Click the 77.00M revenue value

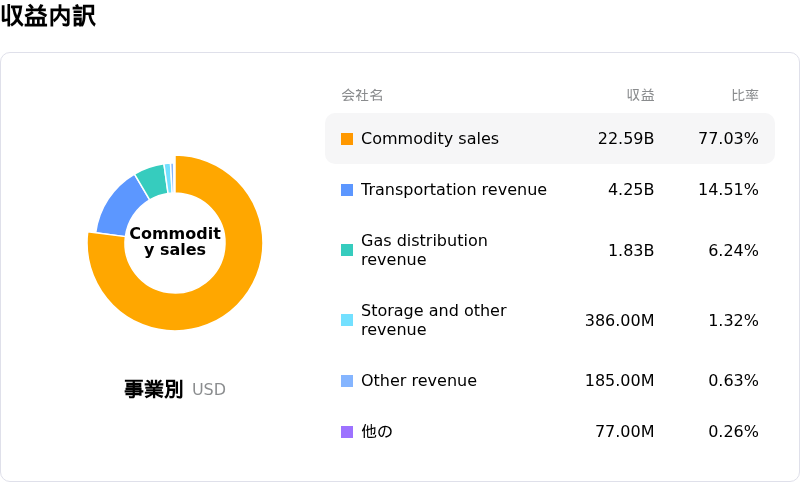[625, 432]
